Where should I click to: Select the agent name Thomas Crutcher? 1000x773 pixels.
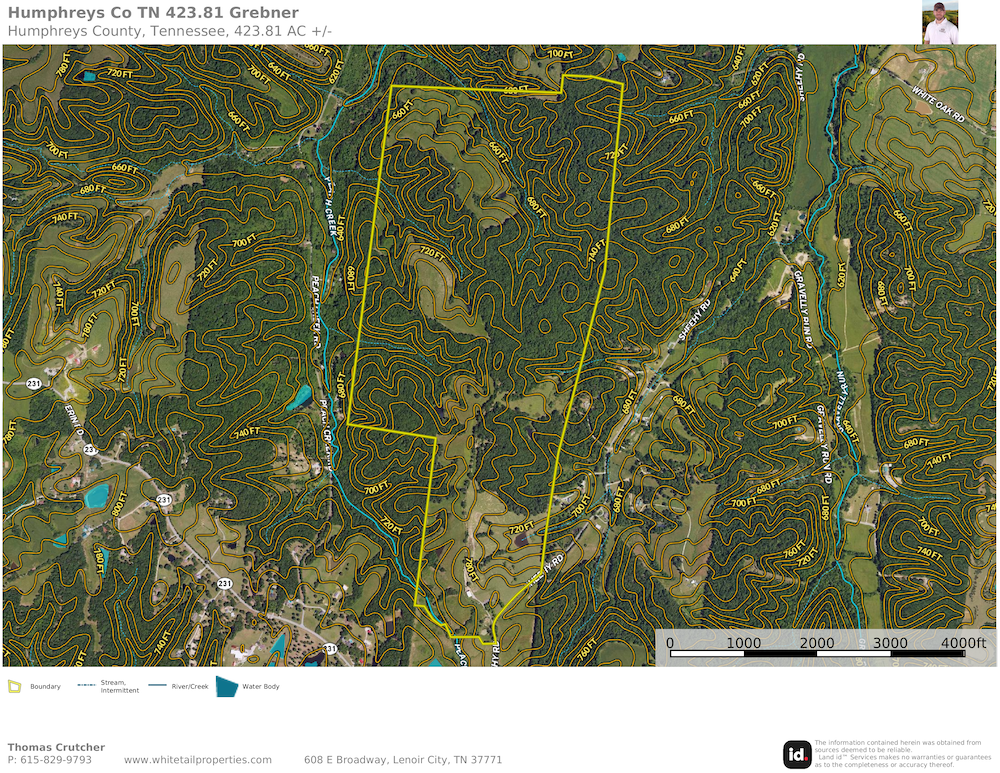(x=56, y=747)
